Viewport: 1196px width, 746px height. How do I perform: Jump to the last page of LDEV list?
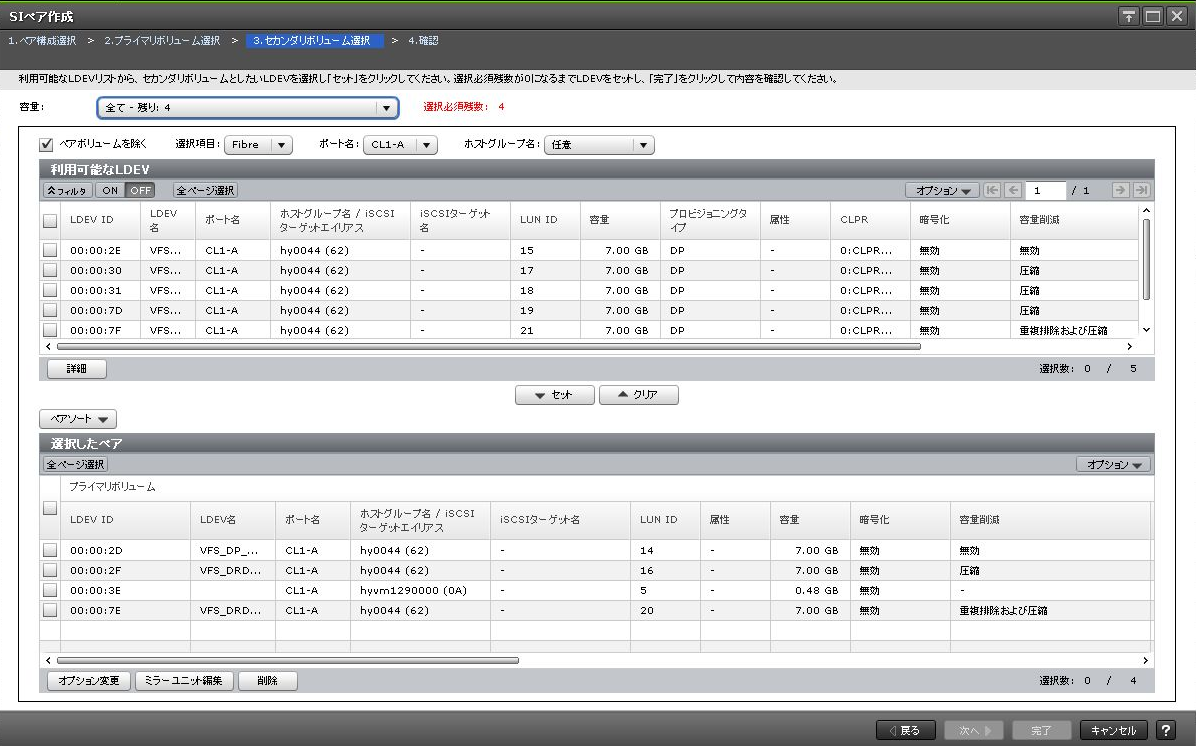(x=1141, y=190)
